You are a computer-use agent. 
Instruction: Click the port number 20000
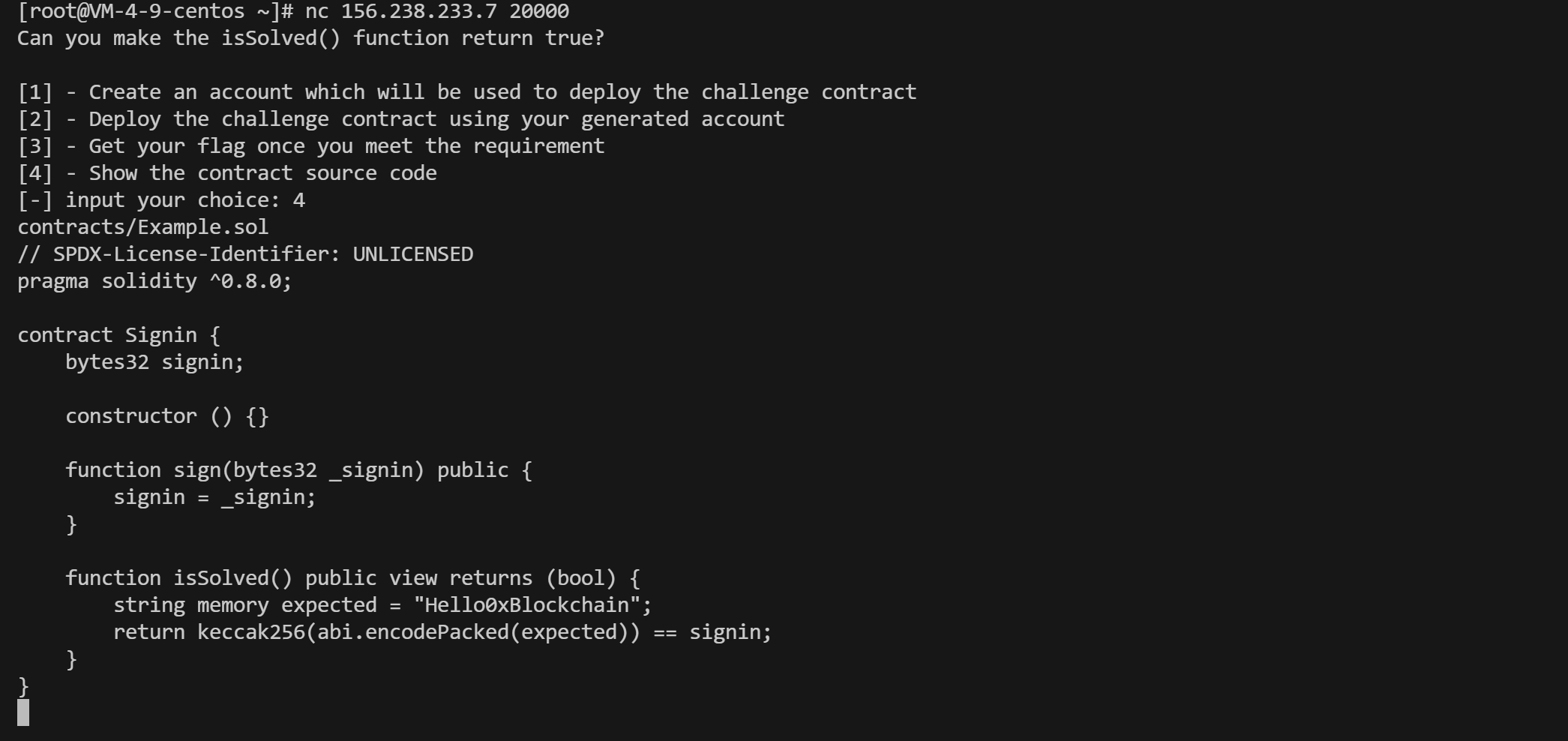click(539, 11)
